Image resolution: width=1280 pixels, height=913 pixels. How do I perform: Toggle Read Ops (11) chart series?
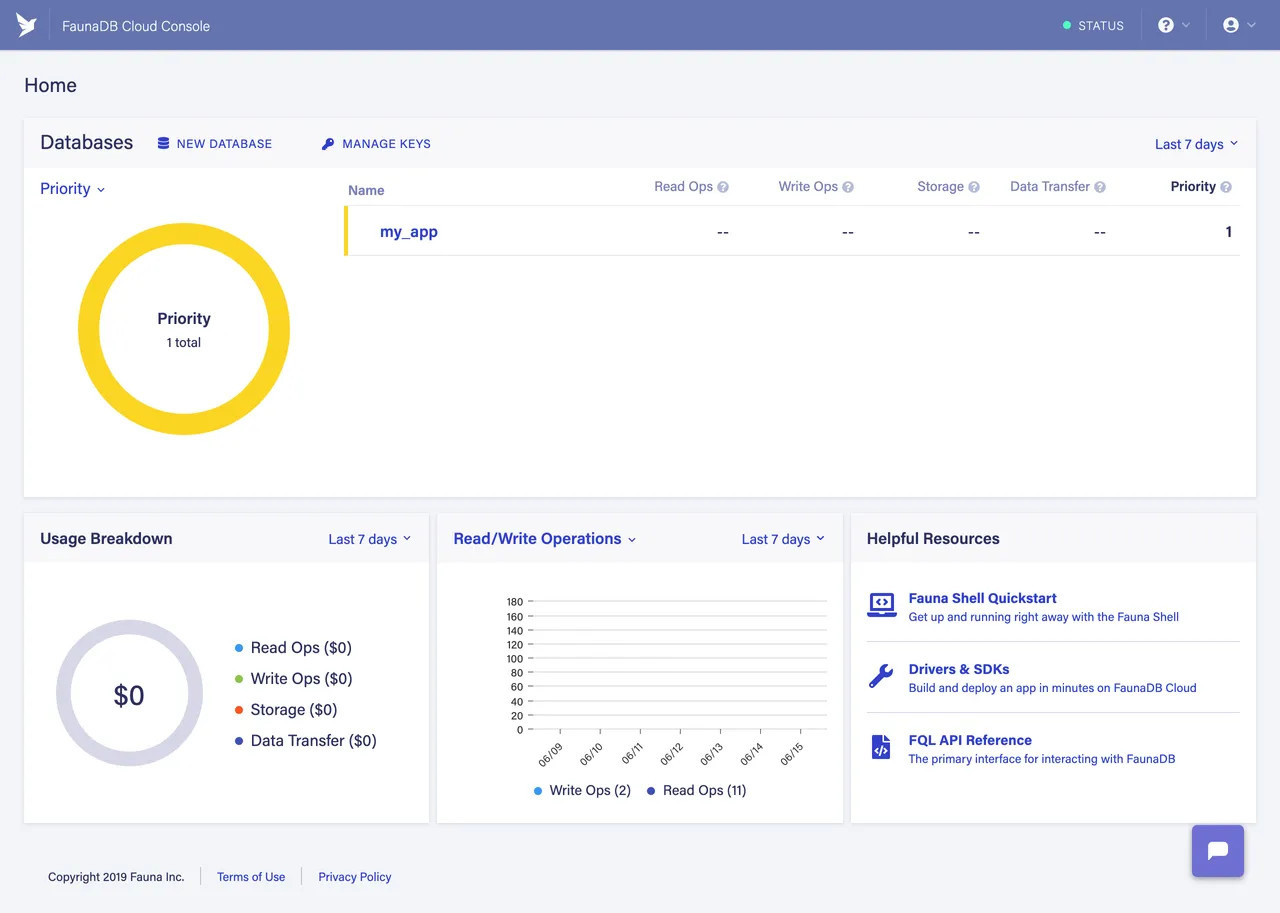click(696, 791)
